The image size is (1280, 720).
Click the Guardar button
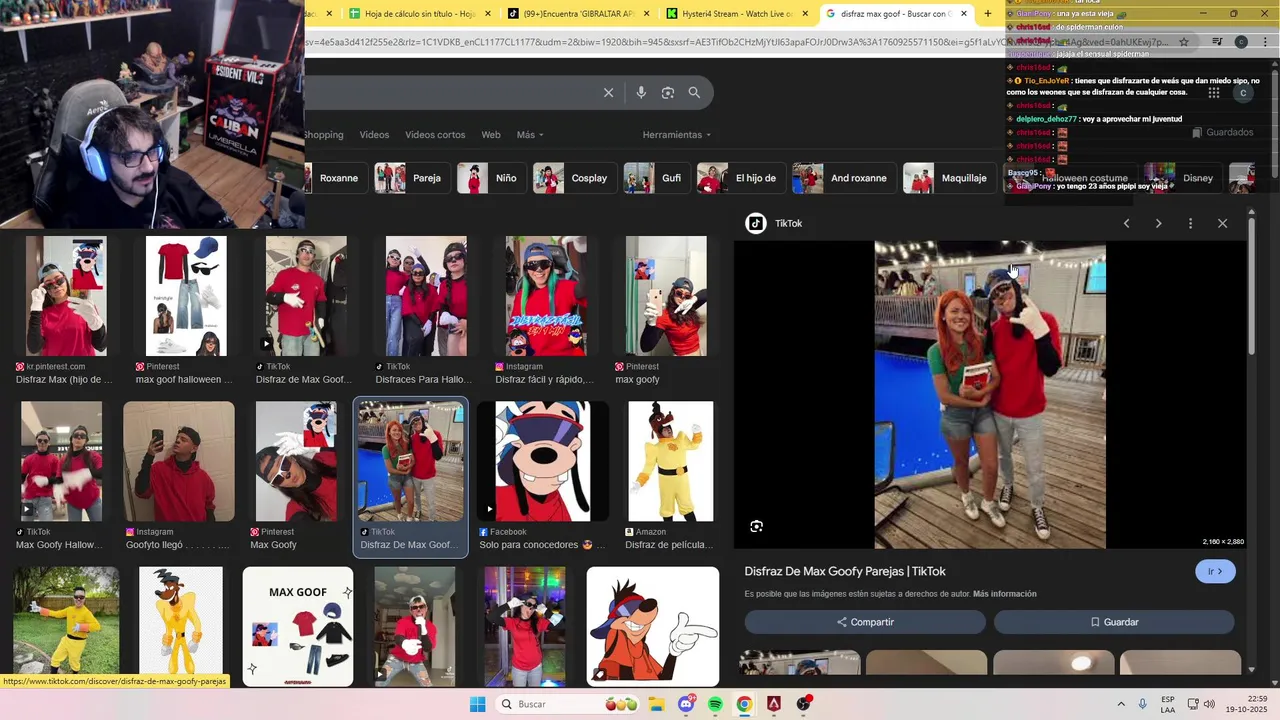click(x=1114, y=622)
